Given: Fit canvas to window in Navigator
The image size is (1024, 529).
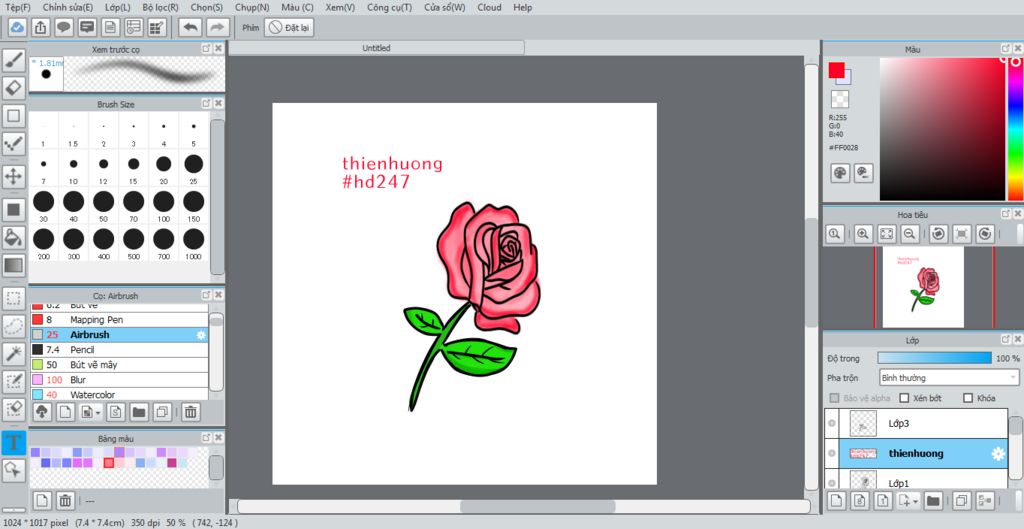Looking at the screenshot, I should click(886, 234).
